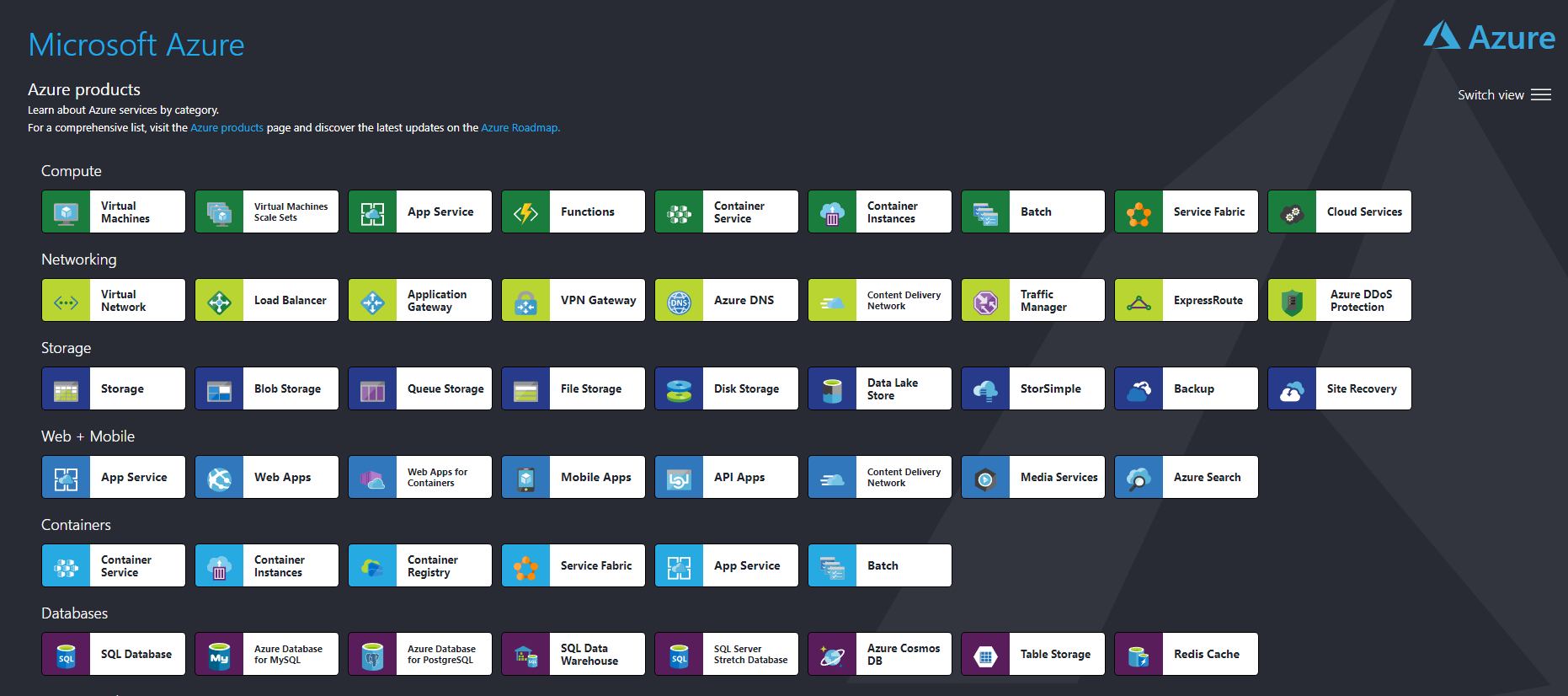Click the Microsoft Azure page title
1568x696 pixels.
click(136, 45)
